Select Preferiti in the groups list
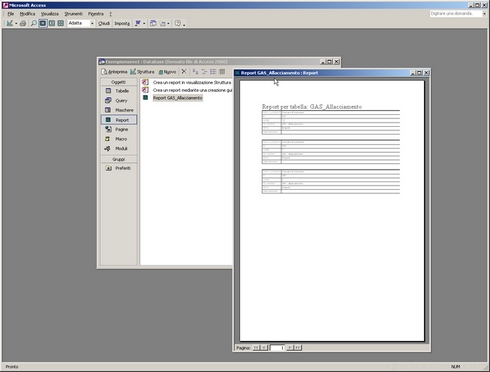This screenshot has width=490, height=372. [x=119, y=168]
